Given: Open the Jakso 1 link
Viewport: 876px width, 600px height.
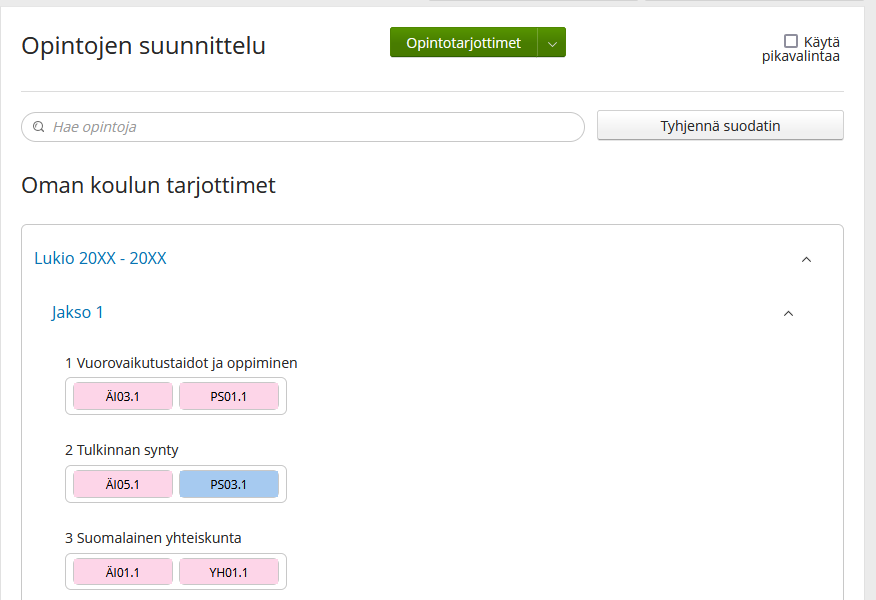Looking at the screenshot, I should click(78, 312).
